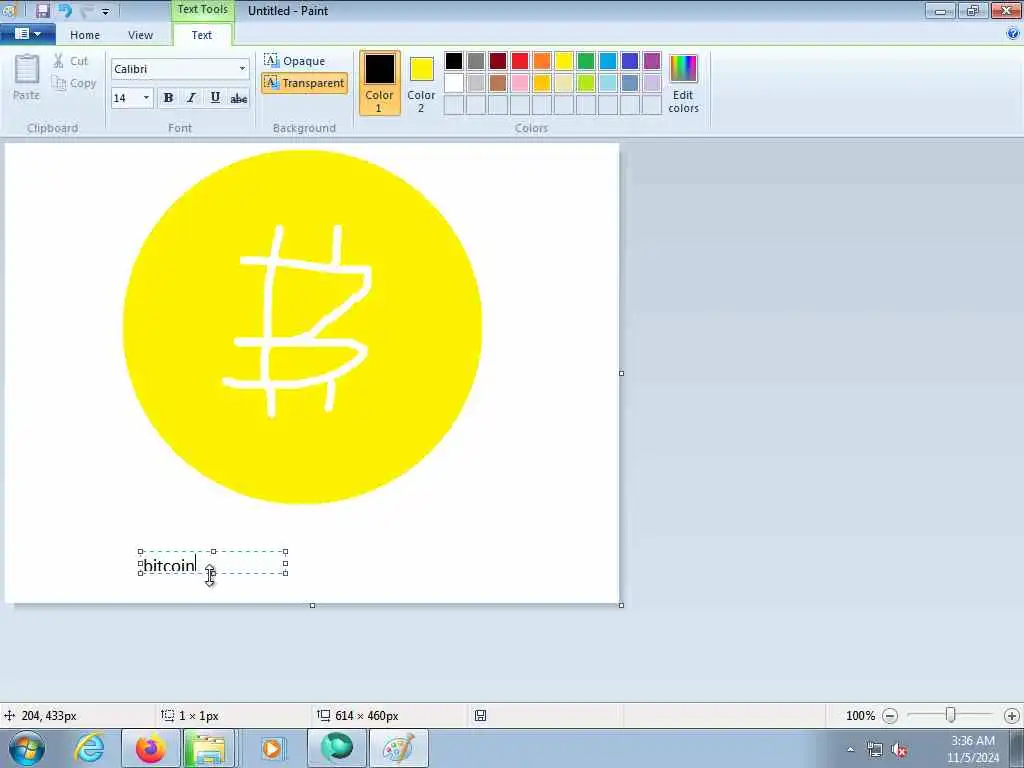The image size is (1024, 768).
Task: Click the canvas bottom-right corner handle
Action: [621, 605]
